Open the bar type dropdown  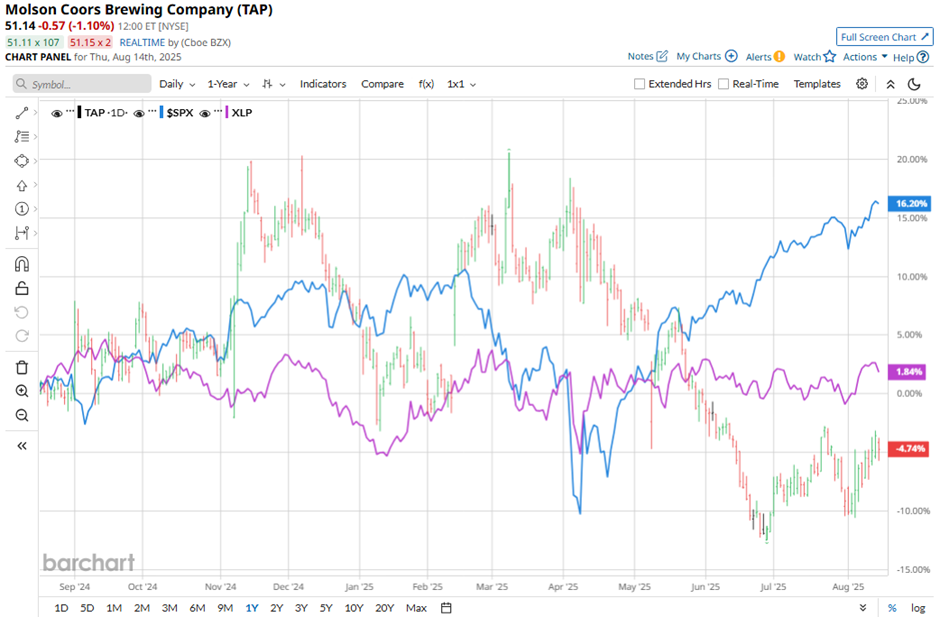(274, 84)
